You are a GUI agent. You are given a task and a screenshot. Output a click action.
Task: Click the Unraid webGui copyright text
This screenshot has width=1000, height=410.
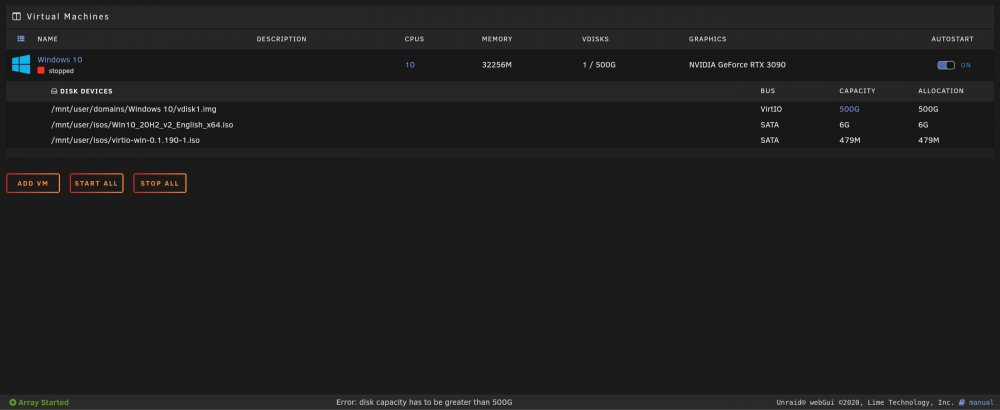[865, 402]
